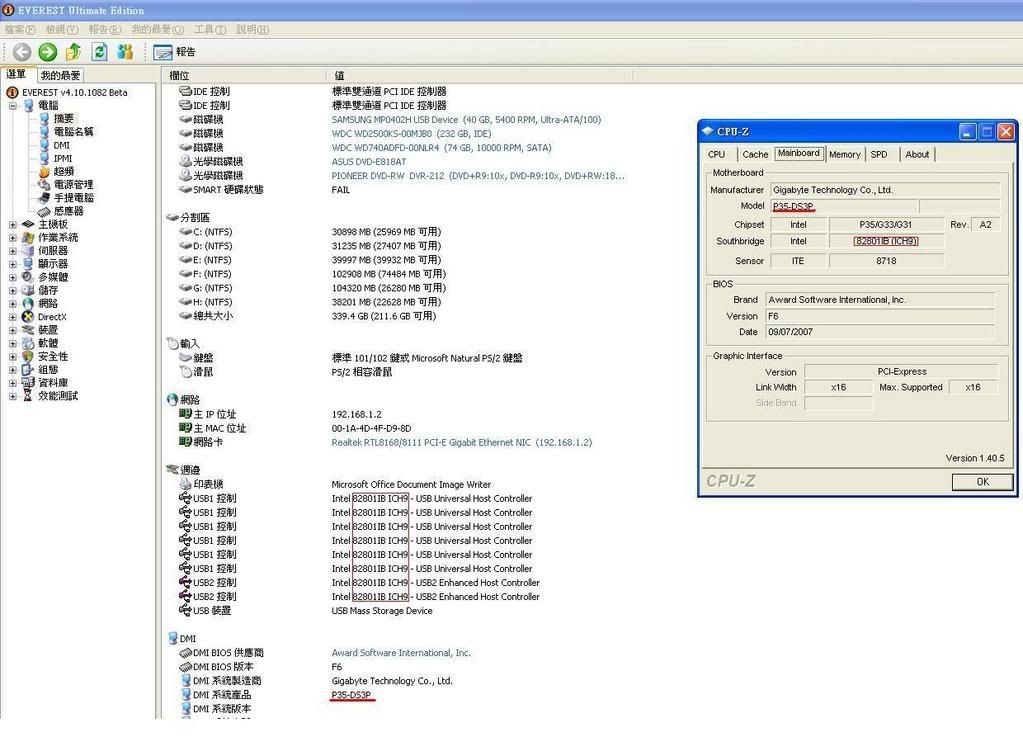Viewport: 1023px width, 737px height.
Task: Expand the 顯示器 tree node
Action: (x=12, y=264)
